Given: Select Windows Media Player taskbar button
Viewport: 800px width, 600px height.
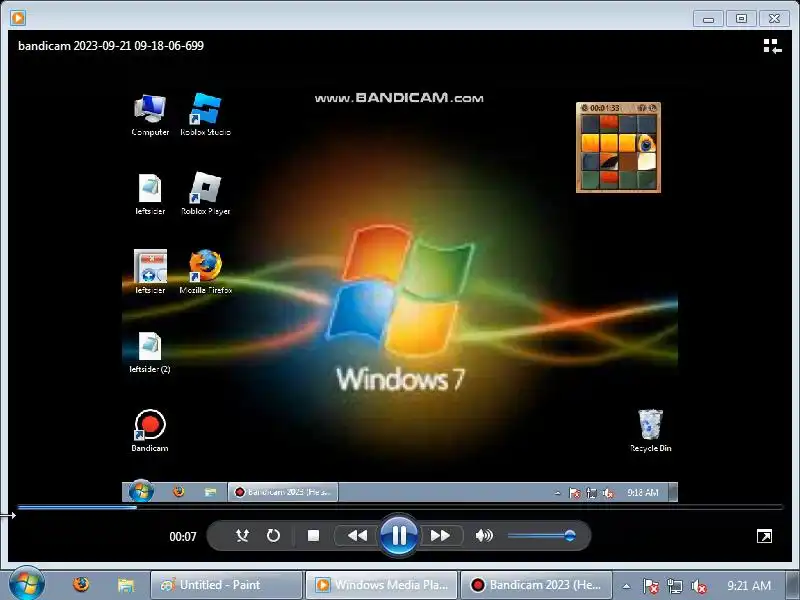Looking at the screenshot, I should (382, 585).
